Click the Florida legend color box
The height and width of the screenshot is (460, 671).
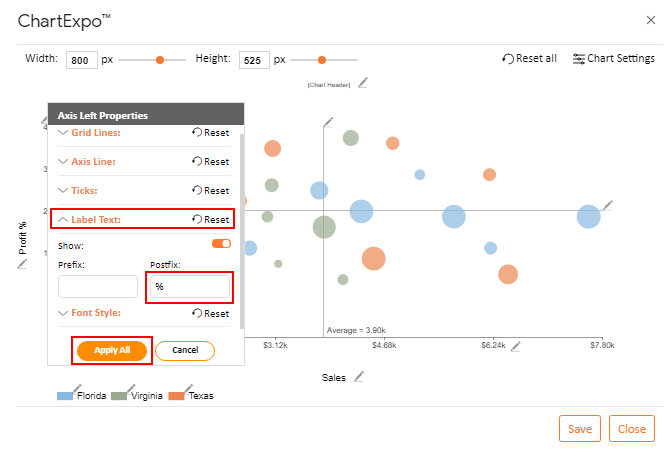(65, 396)
